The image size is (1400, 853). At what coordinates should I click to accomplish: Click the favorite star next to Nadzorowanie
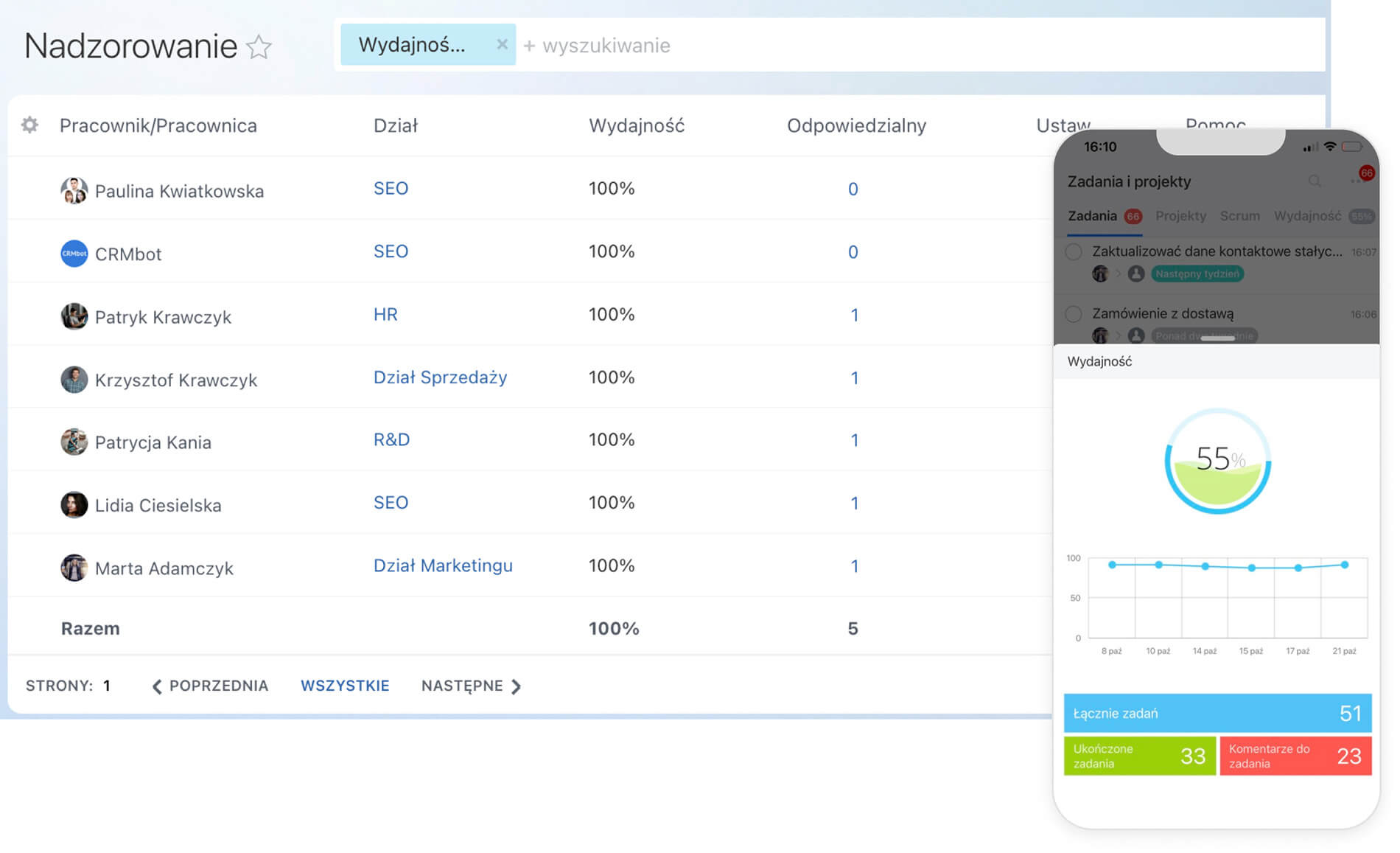pyautogui.click(x=259, y=47)
